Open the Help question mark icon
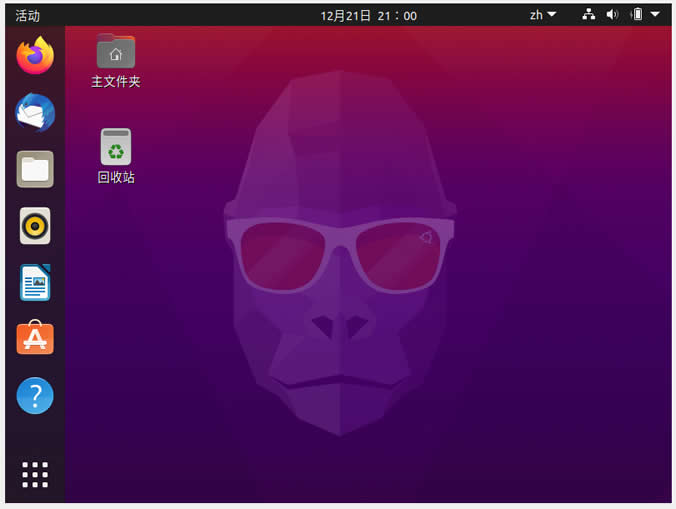 [35, 395]
